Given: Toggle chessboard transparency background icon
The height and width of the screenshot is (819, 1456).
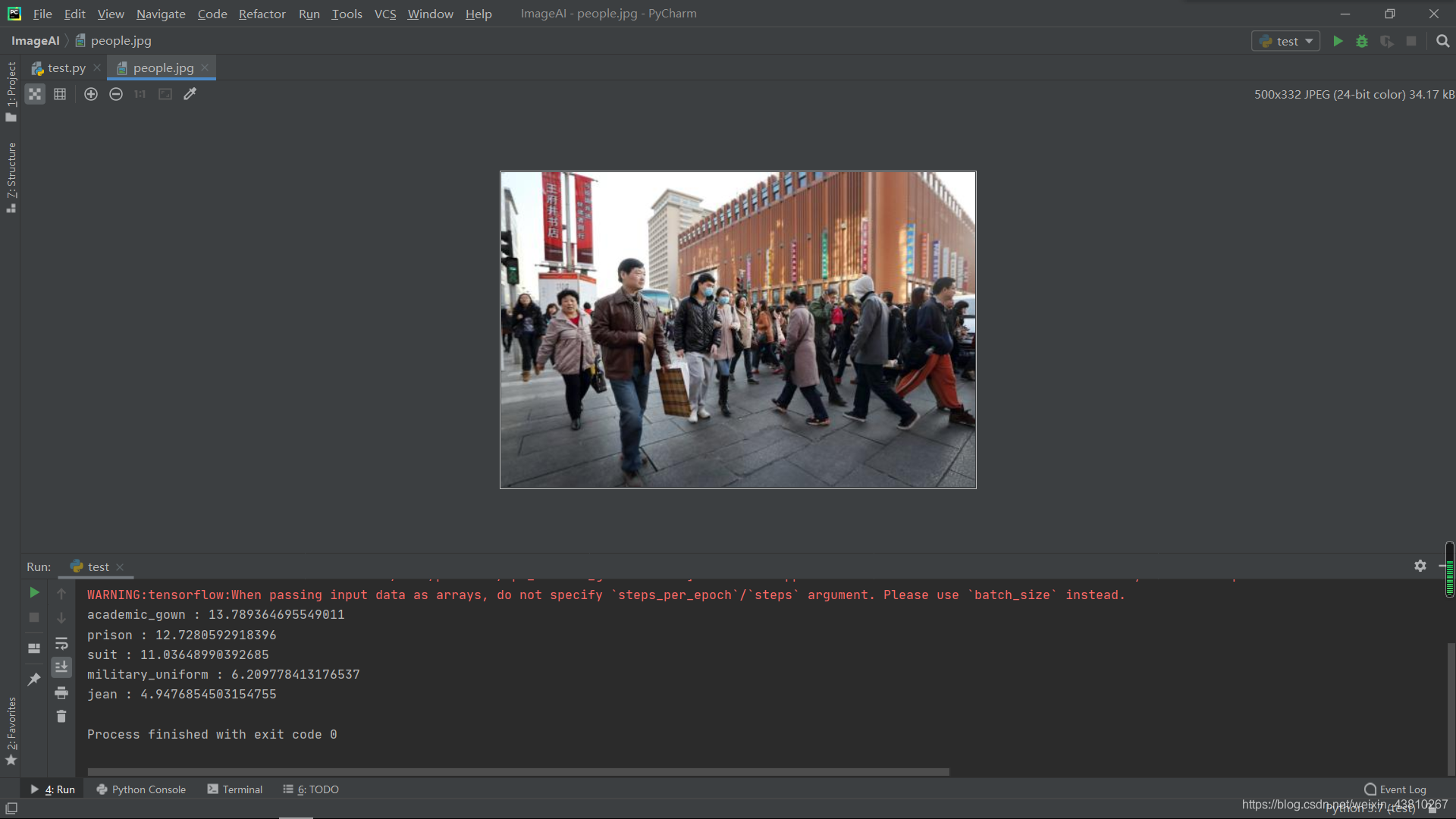Looking at the screenshot, I should coord(35,94).
